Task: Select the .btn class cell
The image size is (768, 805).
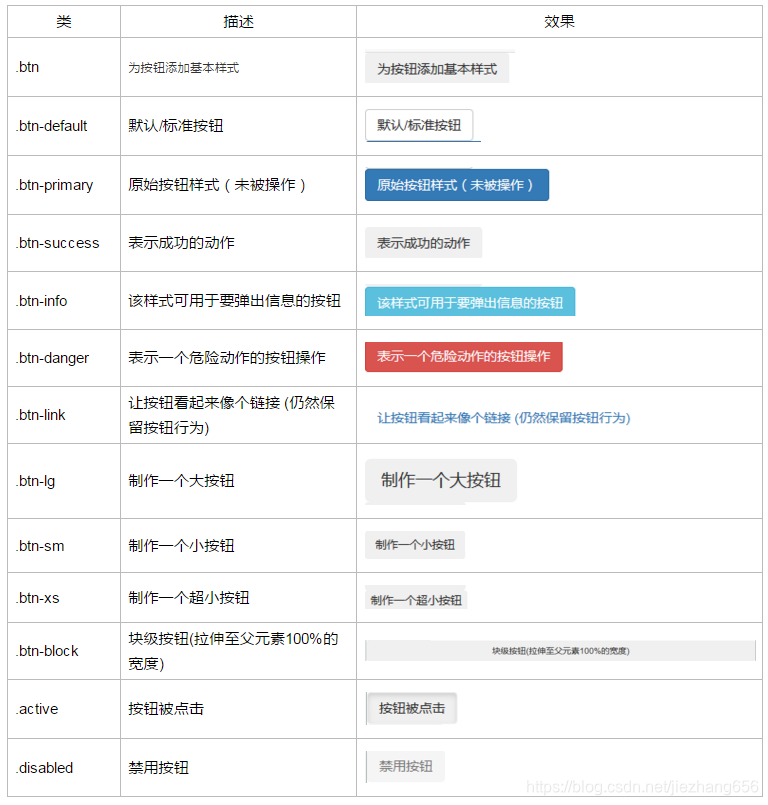Action: 64,67
